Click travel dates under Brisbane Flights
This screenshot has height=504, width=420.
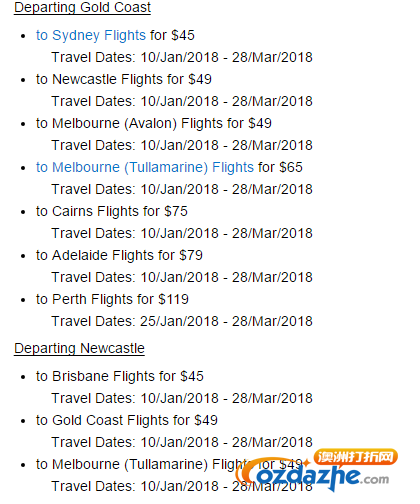pos(182,398)
